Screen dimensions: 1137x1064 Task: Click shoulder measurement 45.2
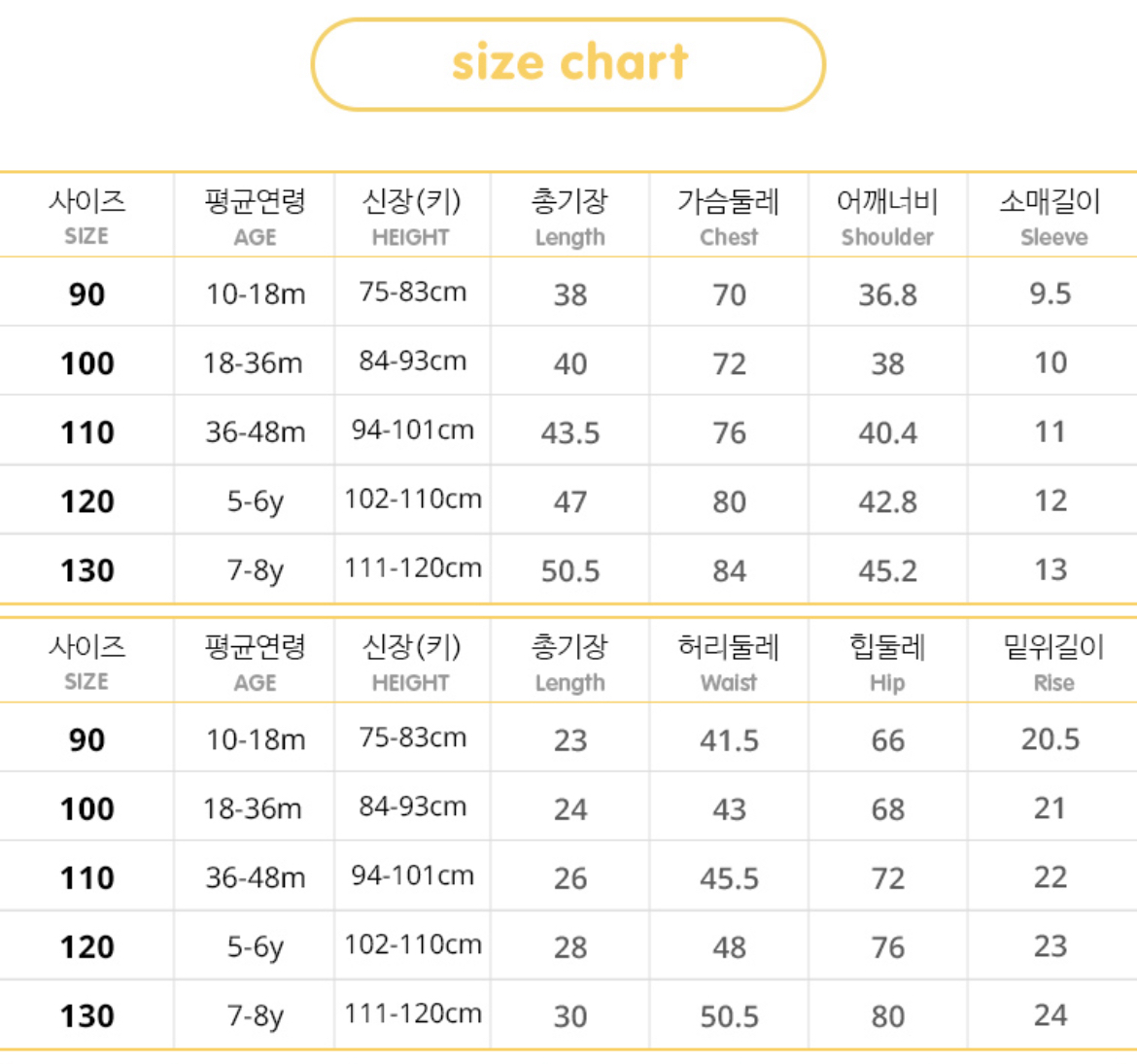[887, 570]
